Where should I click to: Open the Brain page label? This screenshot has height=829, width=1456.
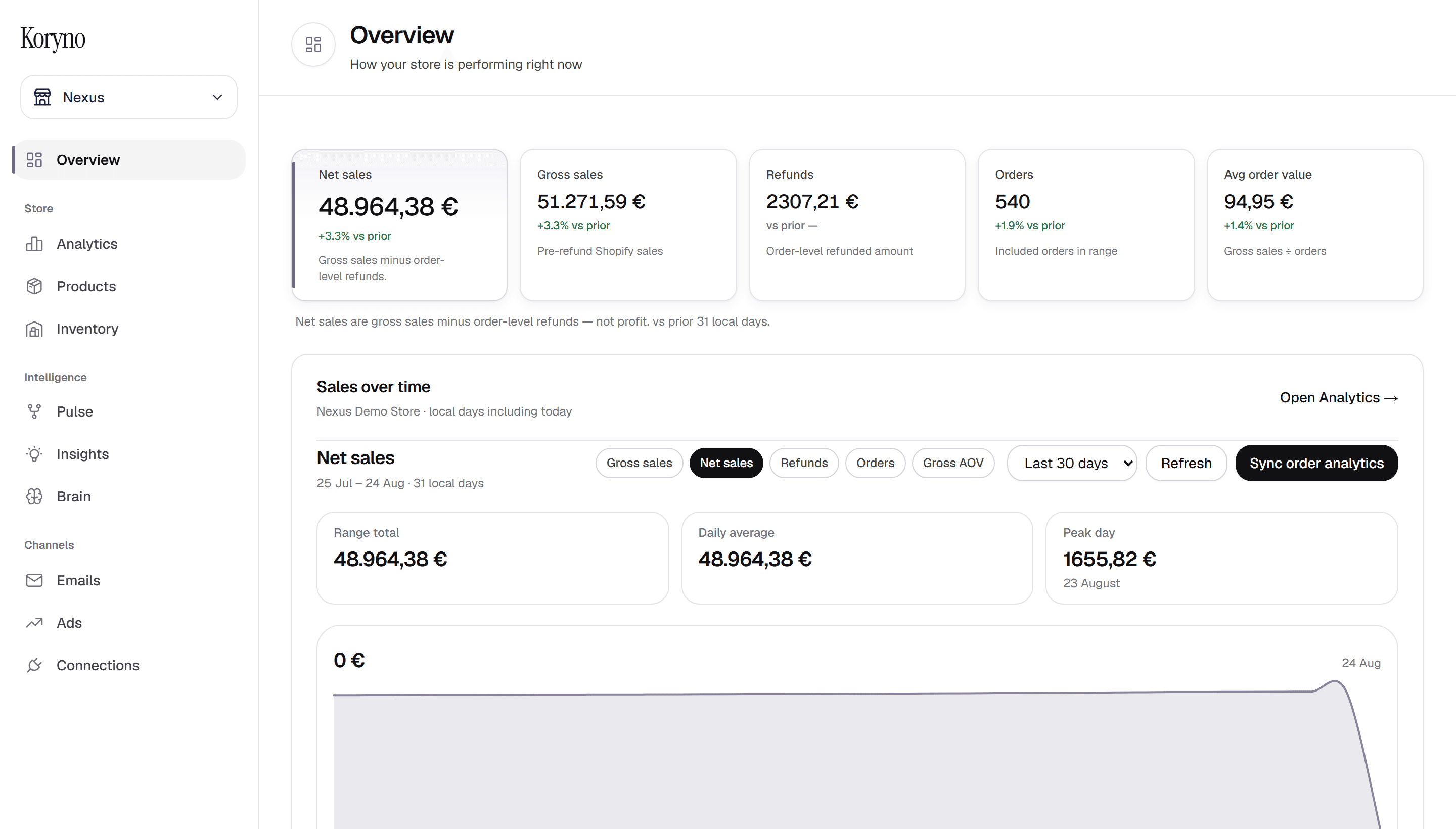pyautogui.click(x=73, y=496)
